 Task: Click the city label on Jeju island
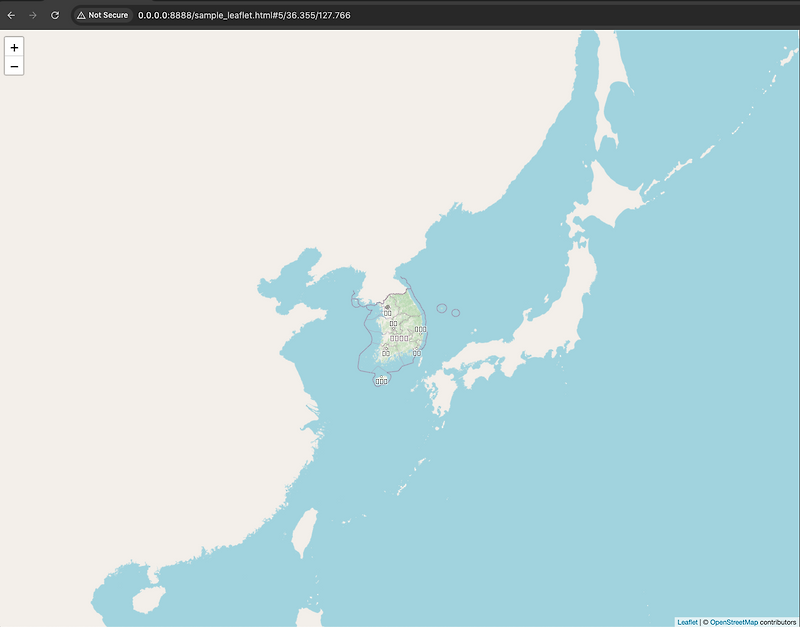pyautogui.click(x=381, y=381)
